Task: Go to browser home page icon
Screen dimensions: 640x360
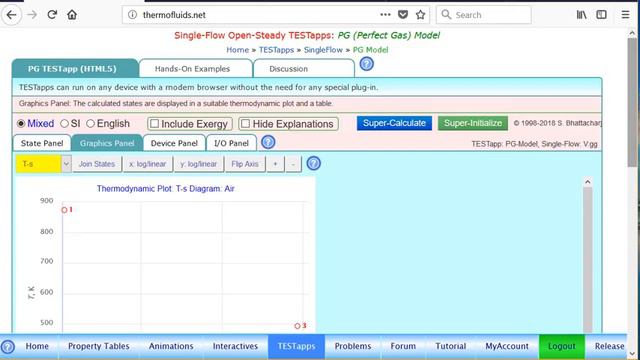Action: tap(72, 15)
